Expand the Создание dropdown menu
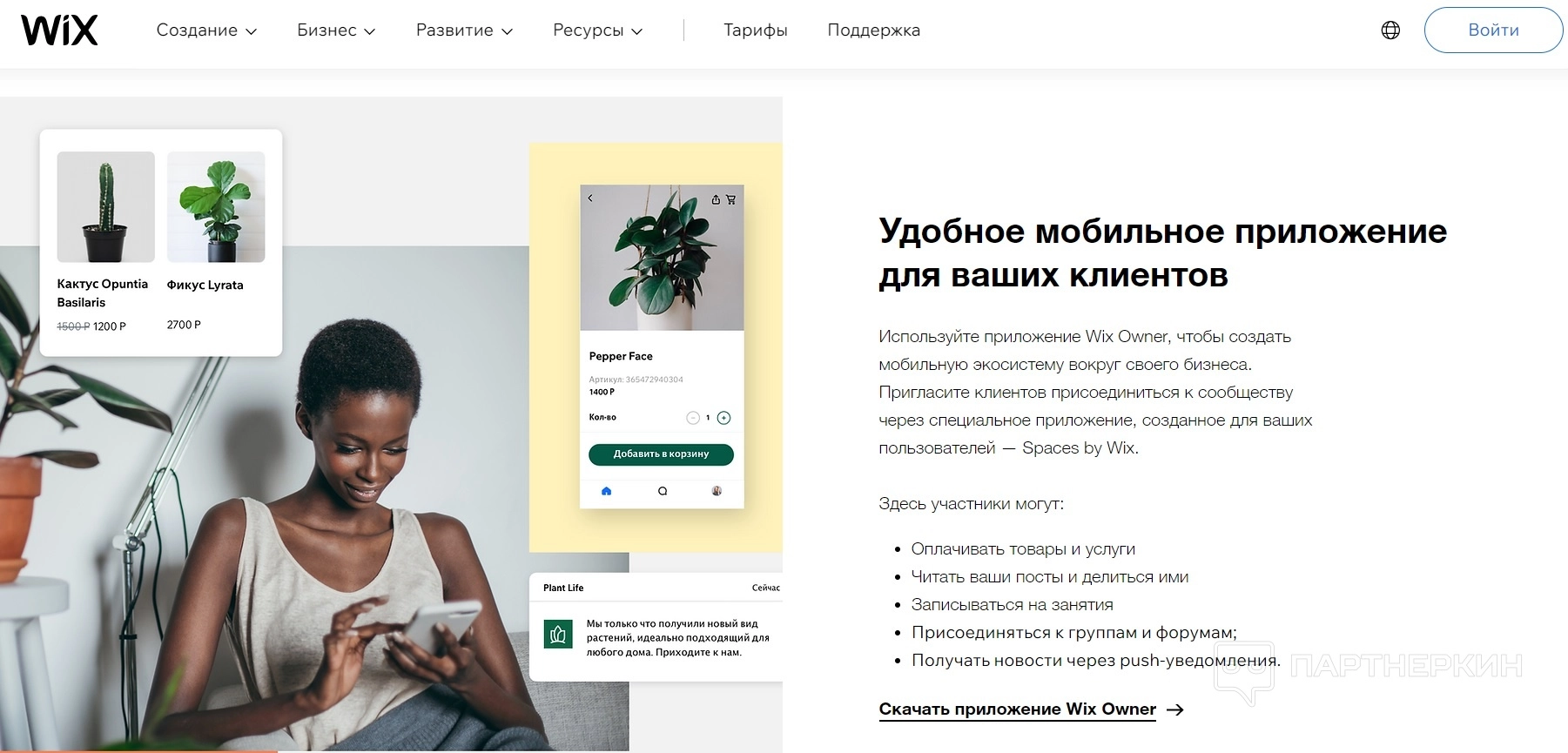Screen dimensions: 1568x753 point(206,30)
